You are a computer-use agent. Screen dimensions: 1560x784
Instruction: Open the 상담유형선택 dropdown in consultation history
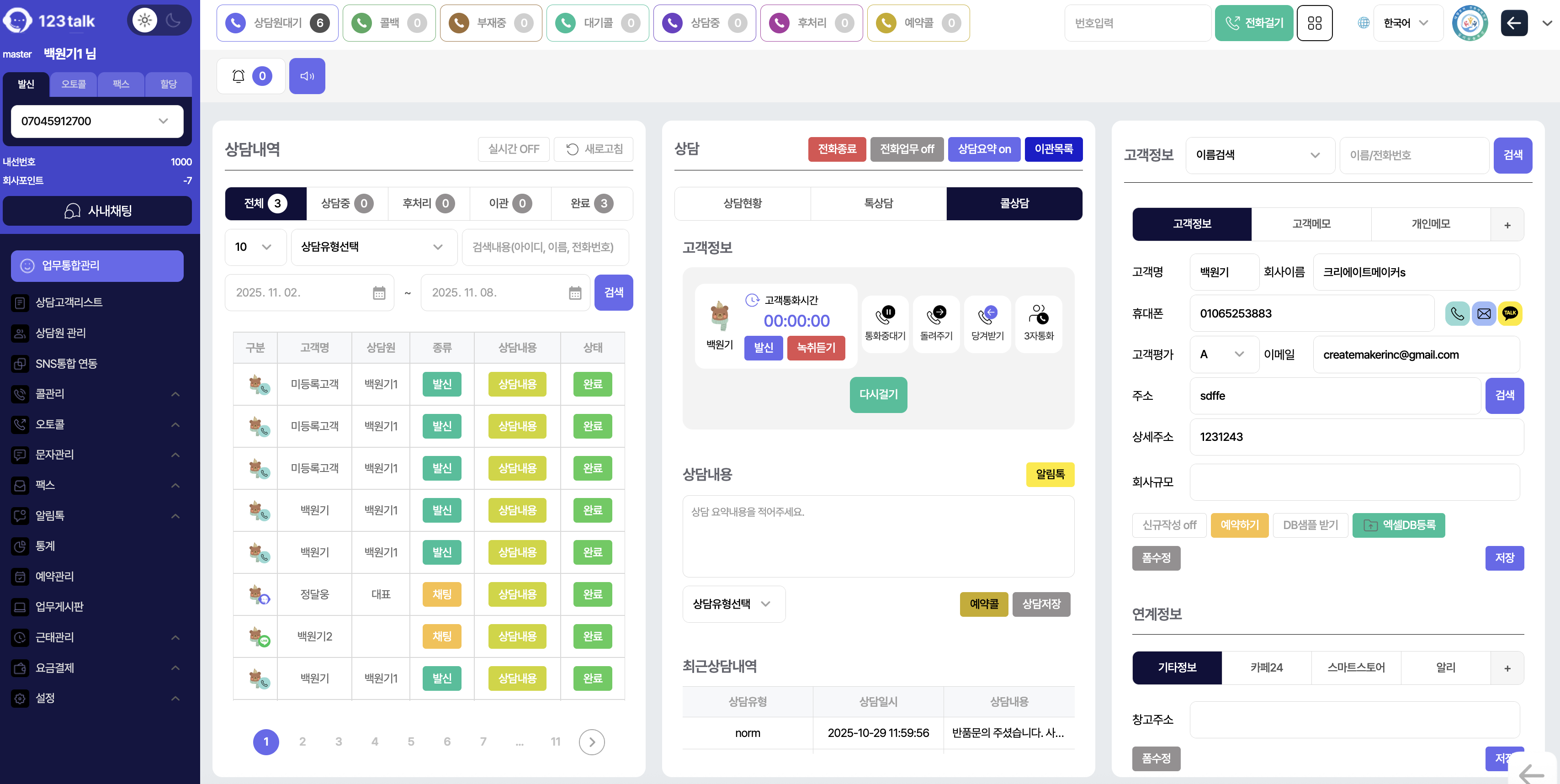pos(373,247)
